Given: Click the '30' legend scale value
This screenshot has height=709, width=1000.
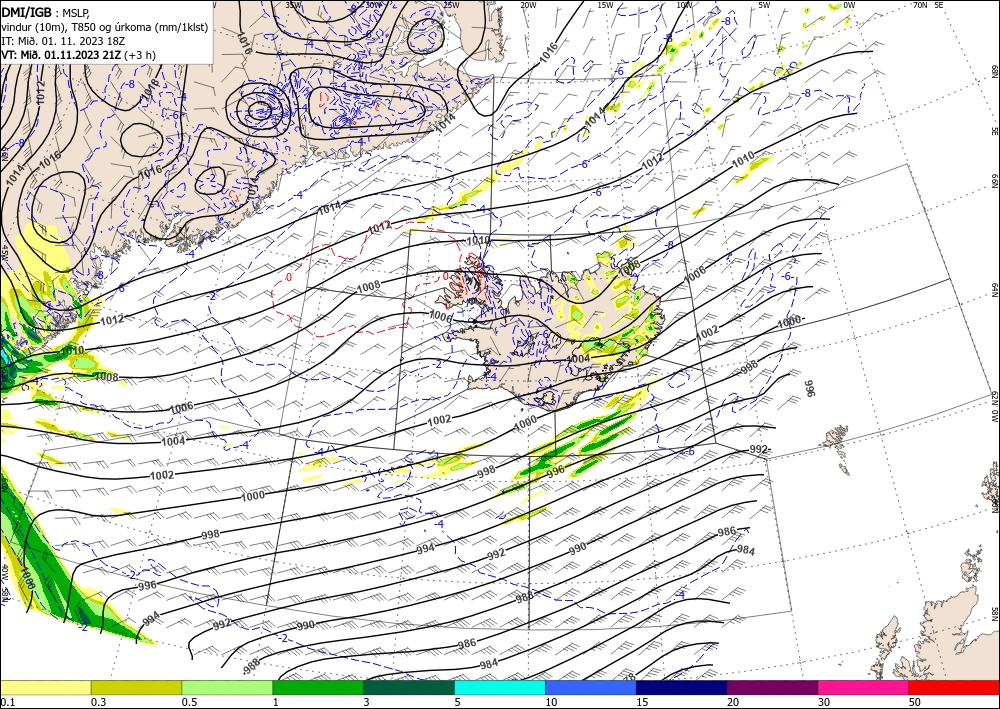Looking at the screenshot, I should (824, 702).
